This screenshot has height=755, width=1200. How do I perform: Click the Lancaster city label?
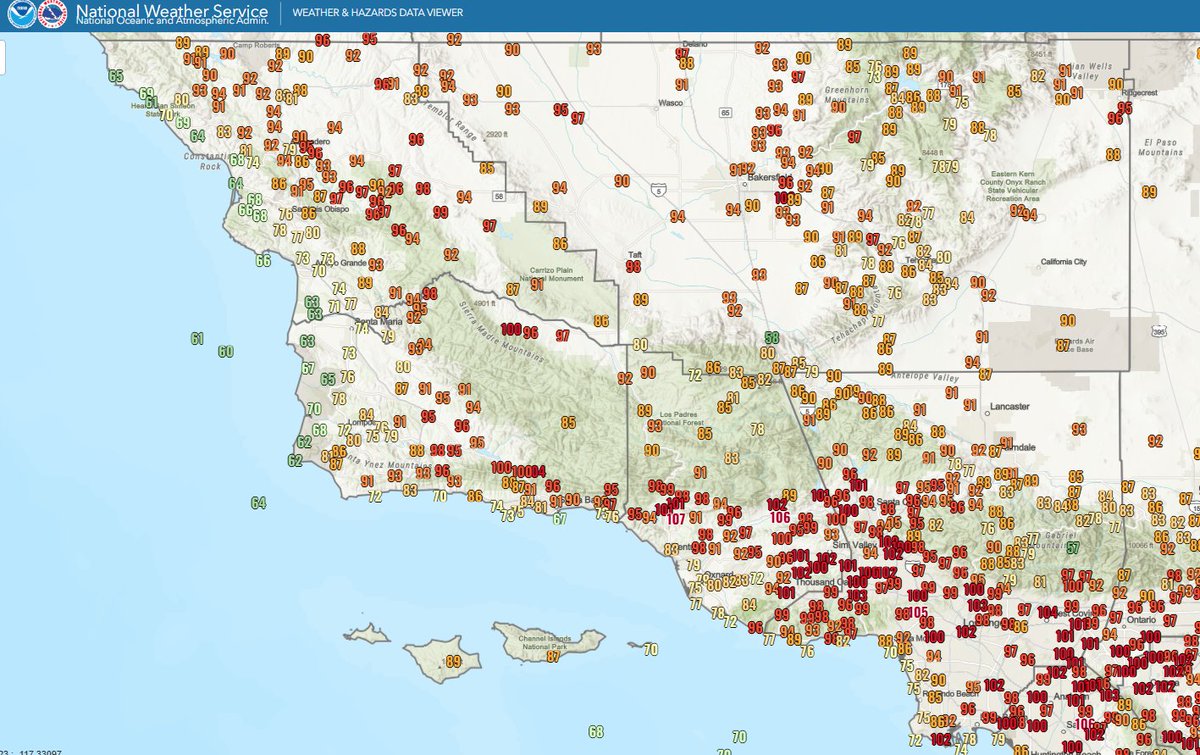1009,407
